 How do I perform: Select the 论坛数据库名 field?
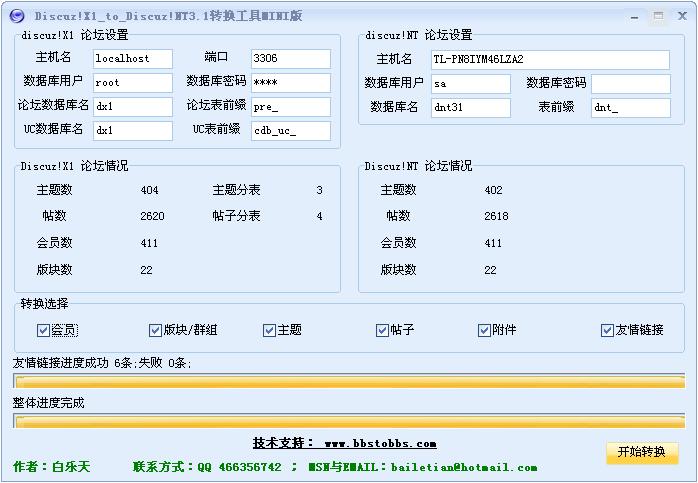click(133, 106)
